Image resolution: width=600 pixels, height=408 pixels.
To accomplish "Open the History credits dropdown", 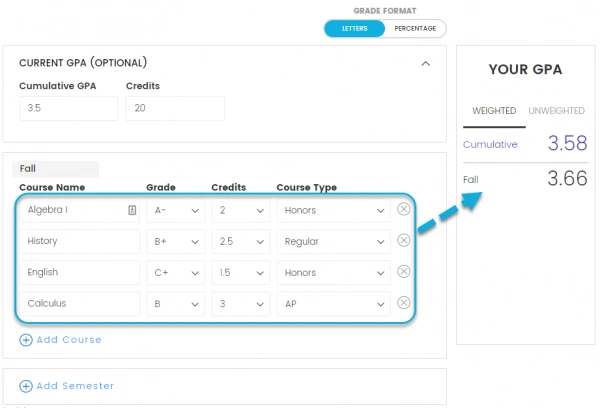I will coord(241,242).
